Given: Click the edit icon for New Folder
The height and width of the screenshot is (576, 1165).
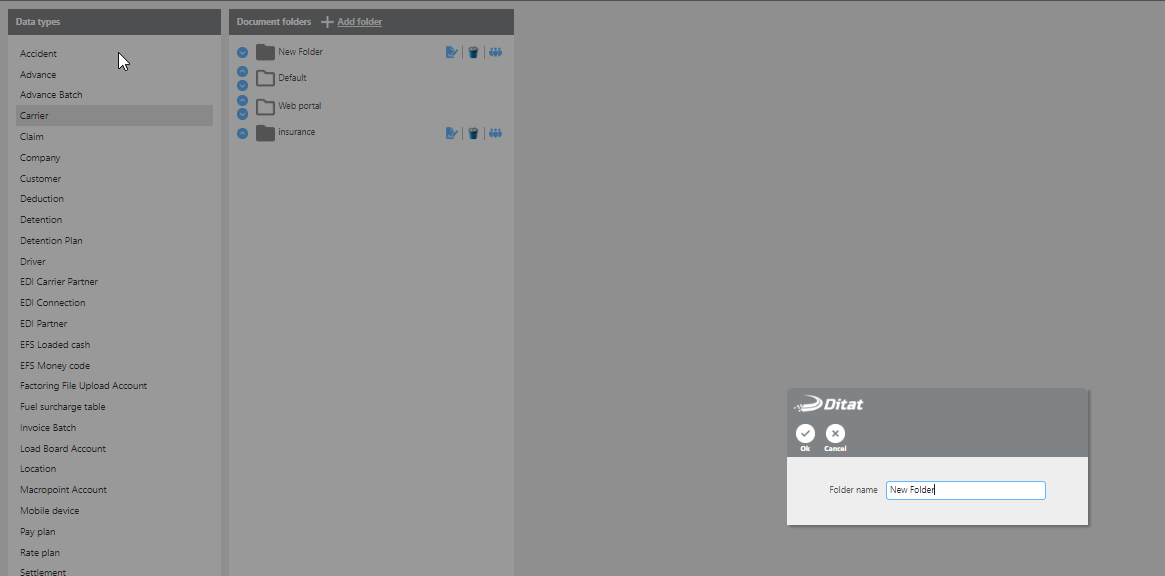Looking at the screenshot, I should tap(451, 52).
